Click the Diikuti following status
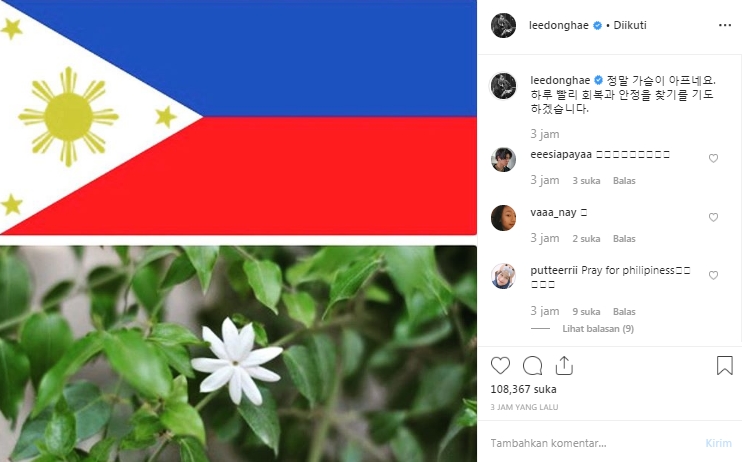This screenshot has width=742, height=462. [x=630, y=25]
